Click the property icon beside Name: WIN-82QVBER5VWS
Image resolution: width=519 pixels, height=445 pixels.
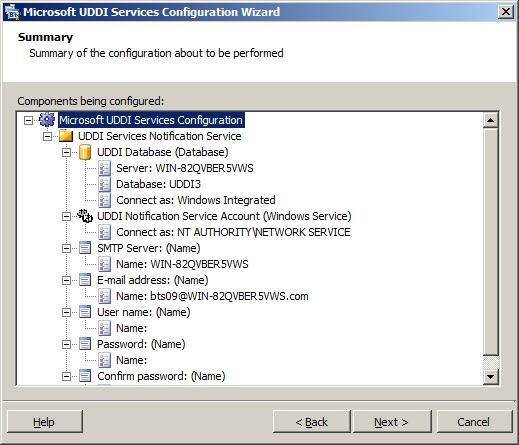pyautogui.click(x=104, y=264)
